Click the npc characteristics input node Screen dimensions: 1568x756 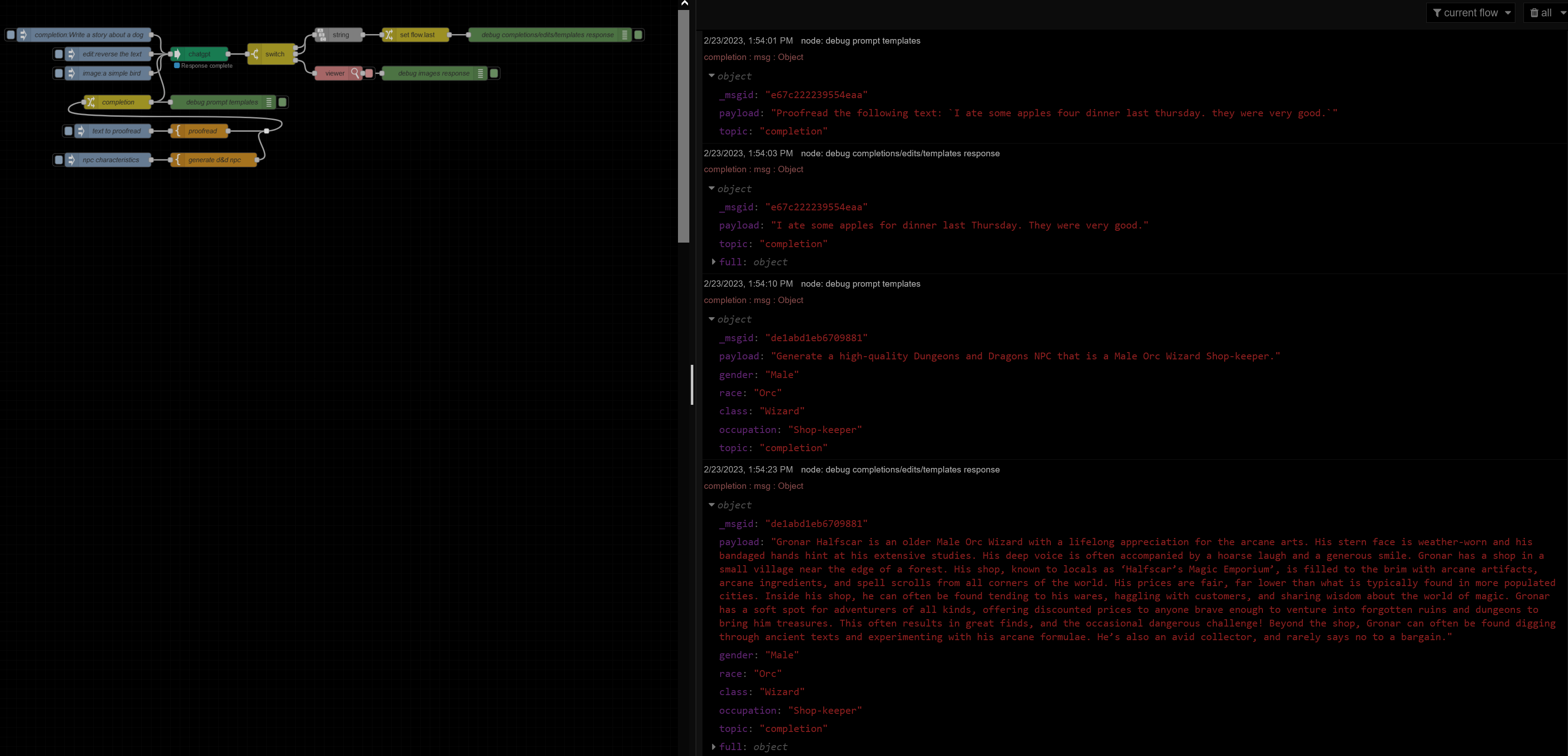(x=110, y=160)
